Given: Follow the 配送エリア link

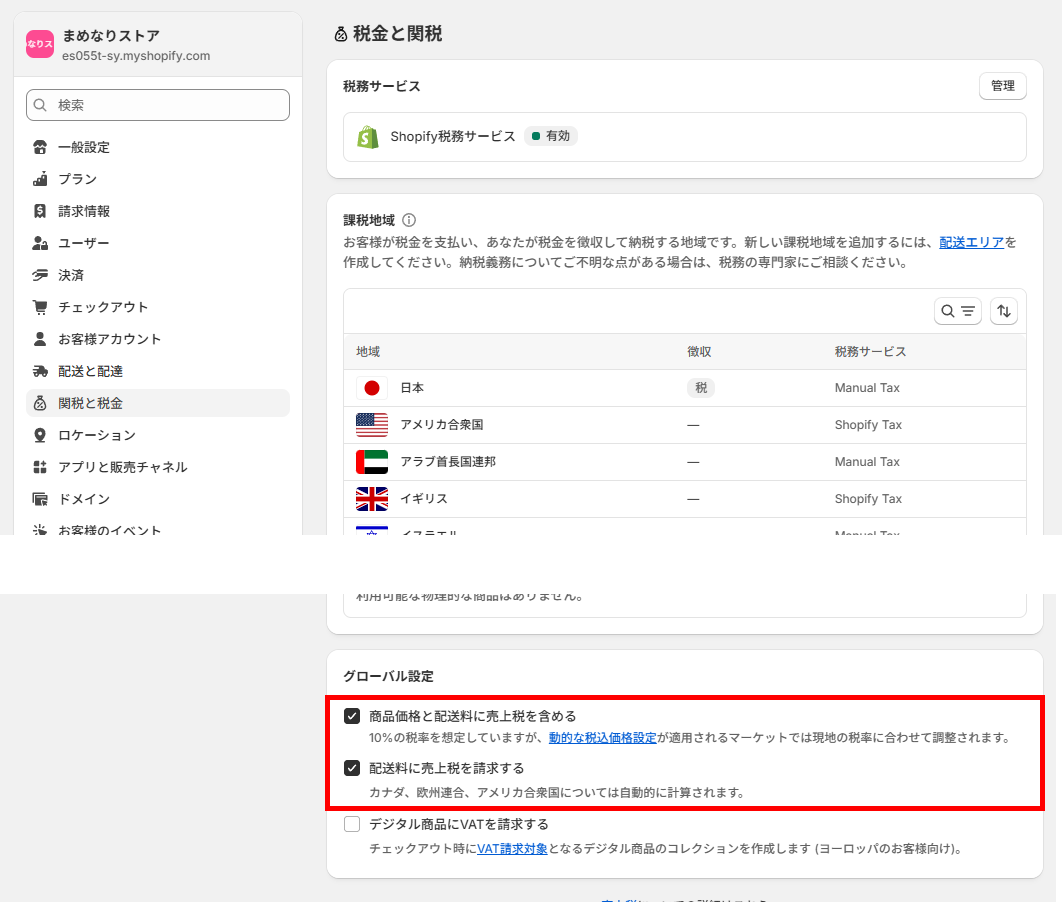Looking at the screenshot, I should (971, 242).
